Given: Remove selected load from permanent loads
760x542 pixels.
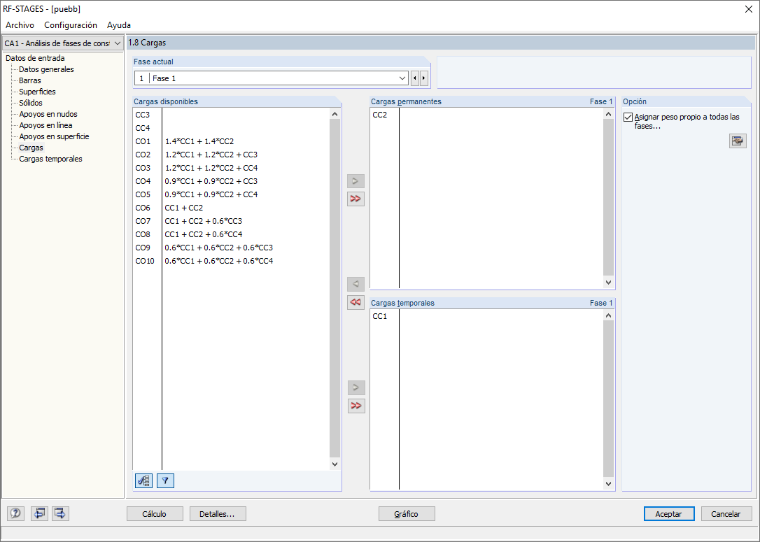Looking at the screenshot, I should tap(355, 284).
